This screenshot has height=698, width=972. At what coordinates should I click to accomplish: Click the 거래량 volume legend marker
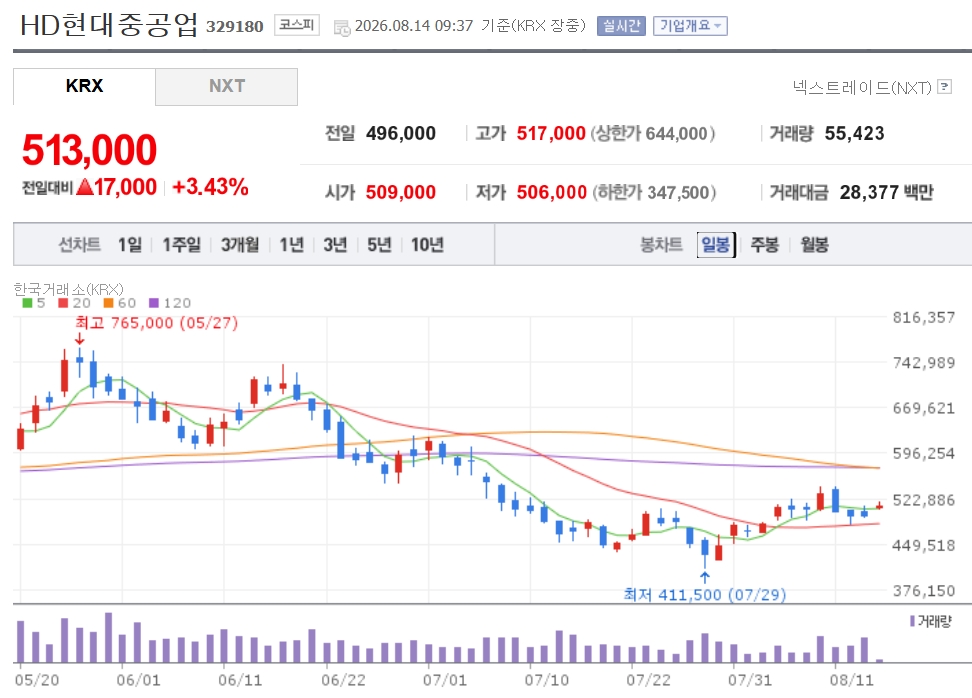[912, 621]
